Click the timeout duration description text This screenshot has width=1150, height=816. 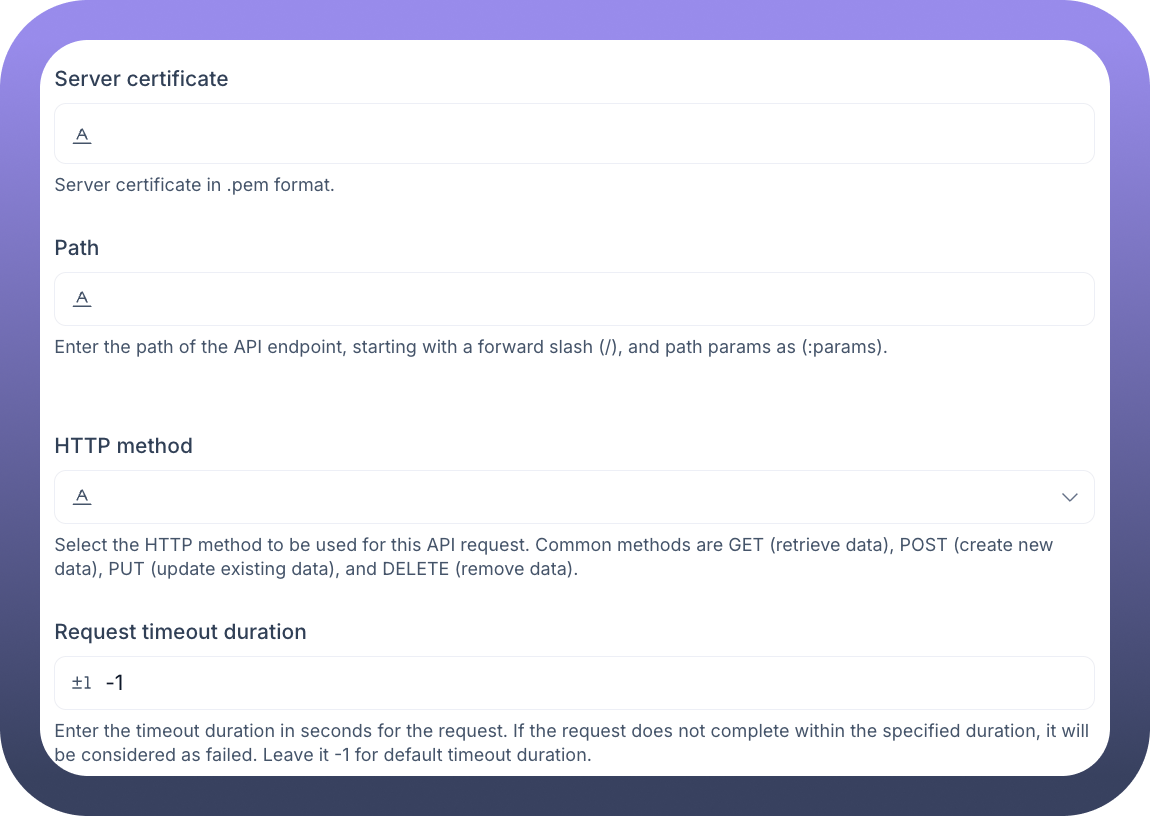570,731
